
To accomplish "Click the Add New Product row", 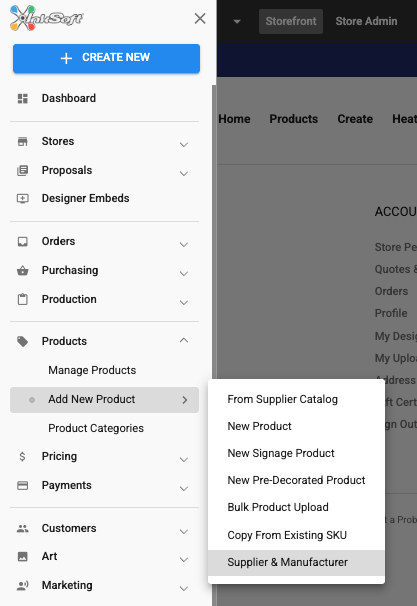I will tap(104, 400).
